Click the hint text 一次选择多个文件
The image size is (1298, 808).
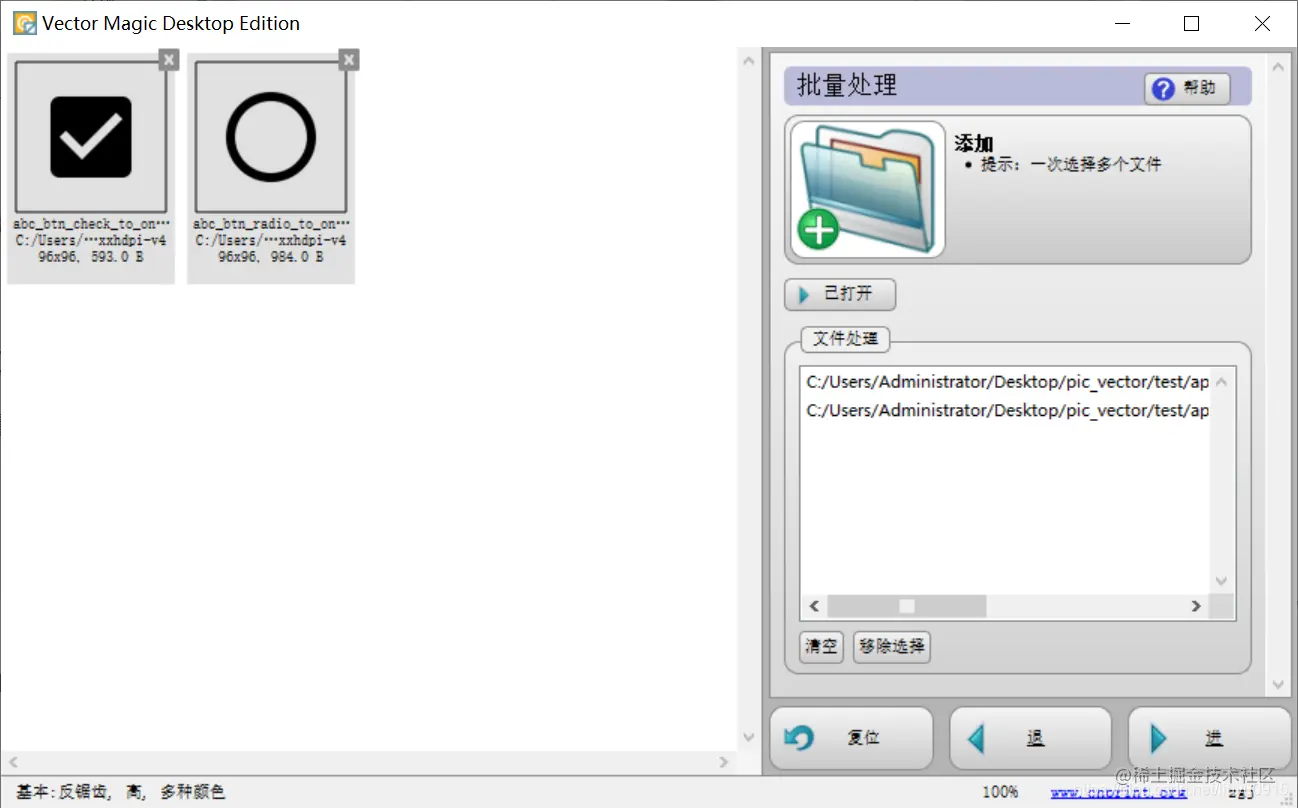coord(1096,164)
